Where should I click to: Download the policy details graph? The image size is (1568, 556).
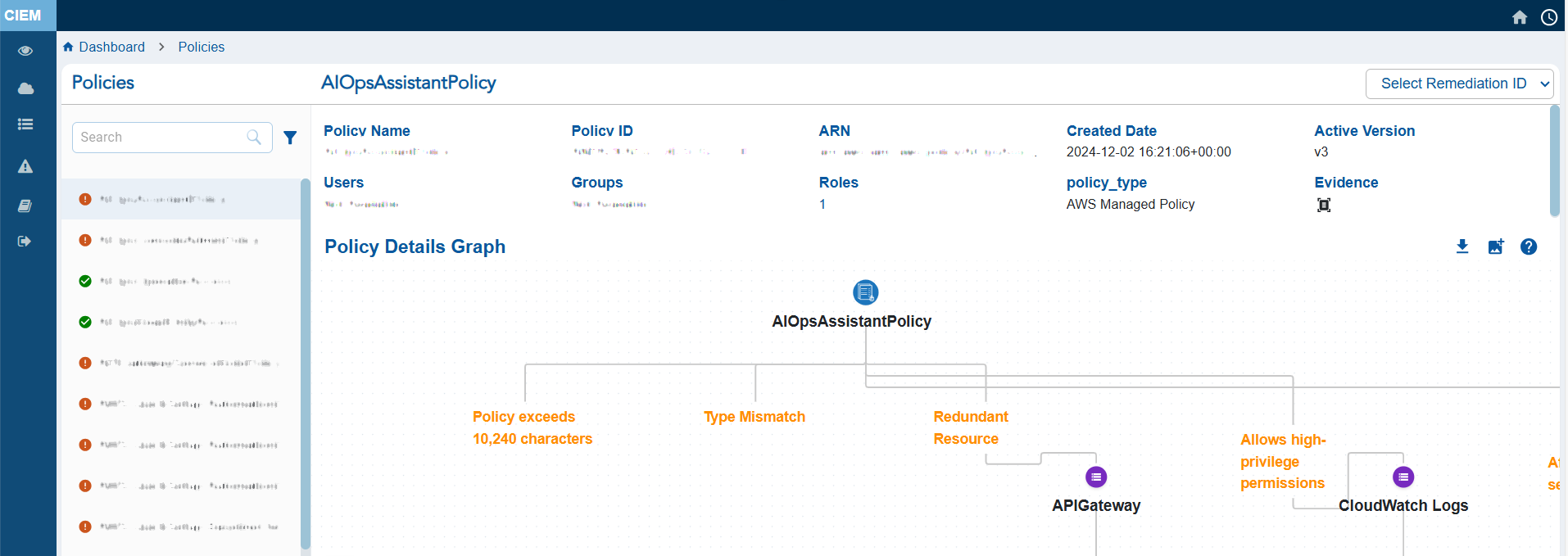[1462, 246]
